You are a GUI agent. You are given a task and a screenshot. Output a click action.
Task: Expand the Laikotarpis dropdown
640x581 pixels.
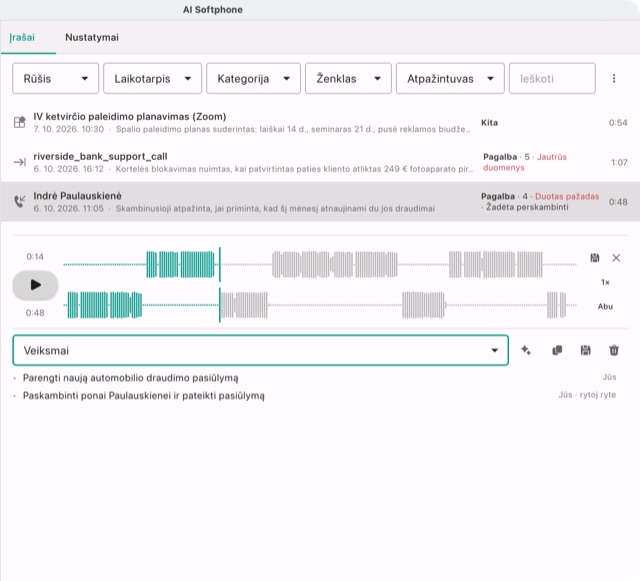tap(152, 78)
